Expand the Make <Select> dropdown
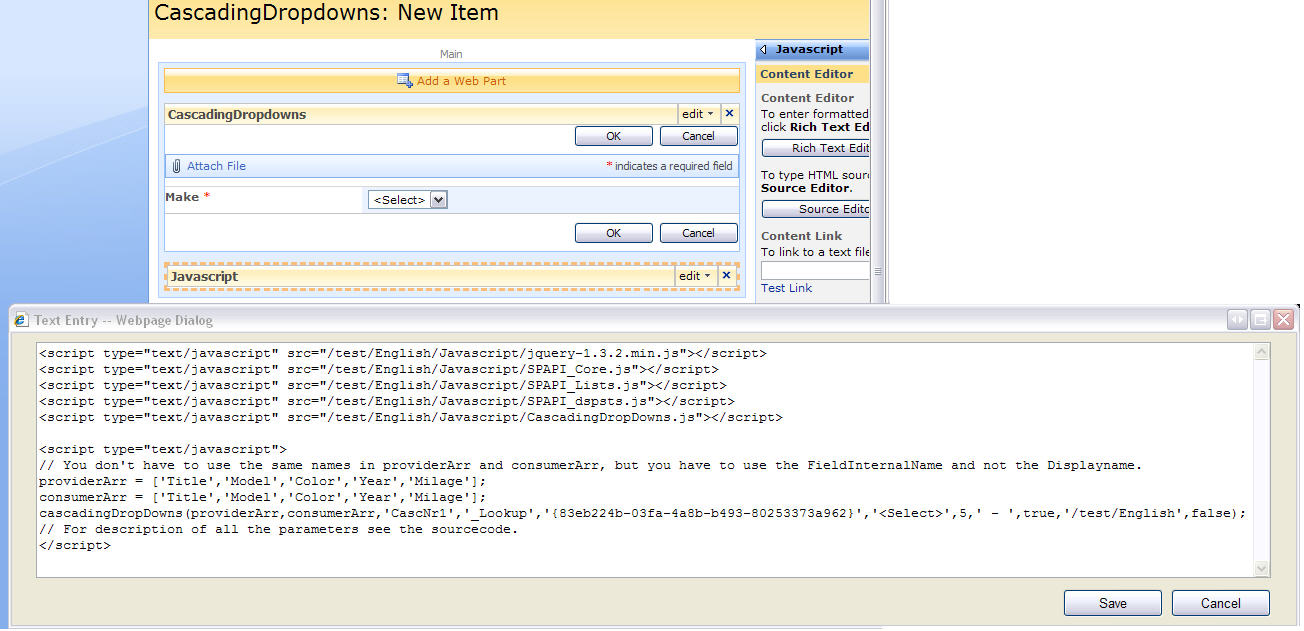The image size is (1304, 631). (438, 200)
